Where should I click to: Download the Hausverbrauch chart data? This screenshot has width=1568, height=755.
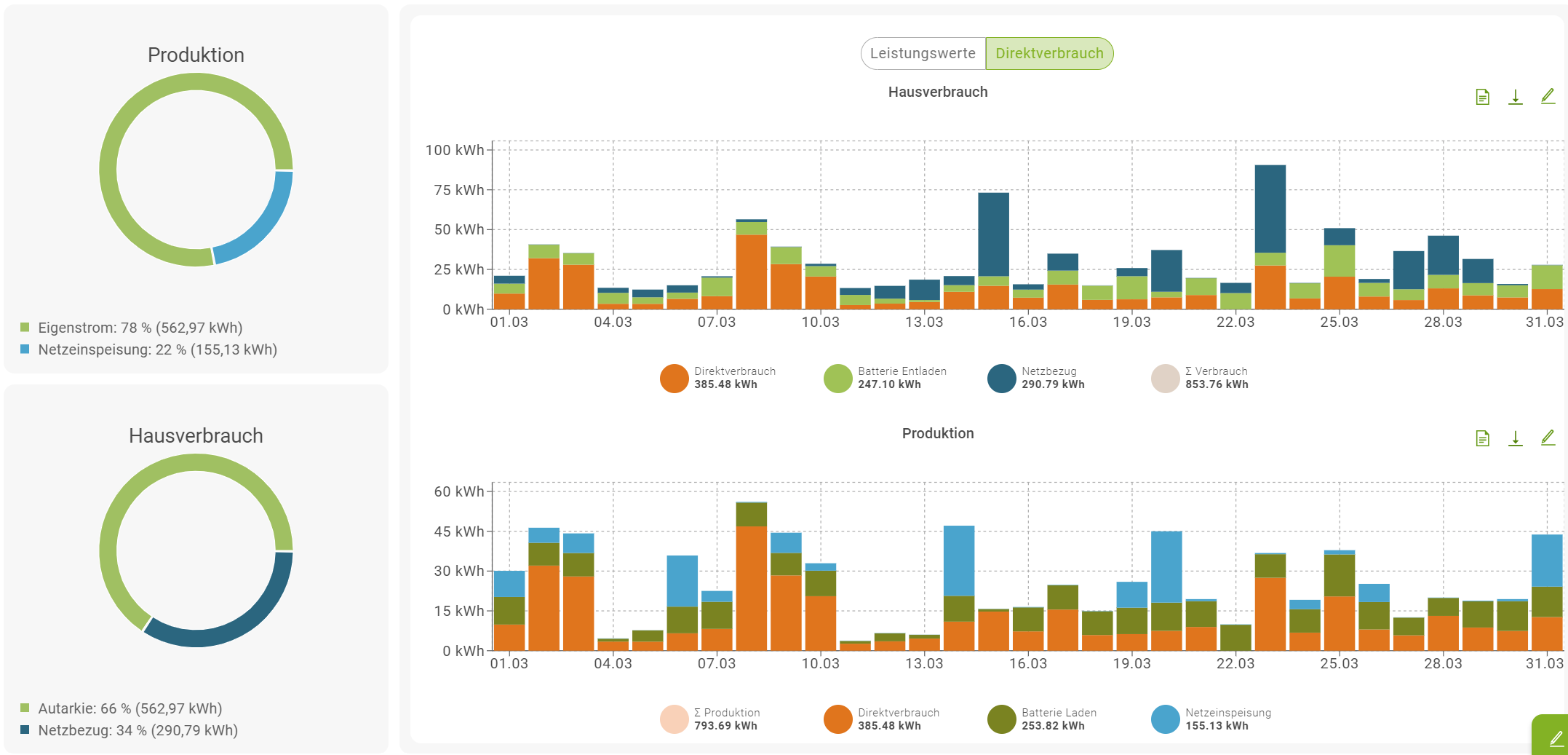click(1515, 97)
